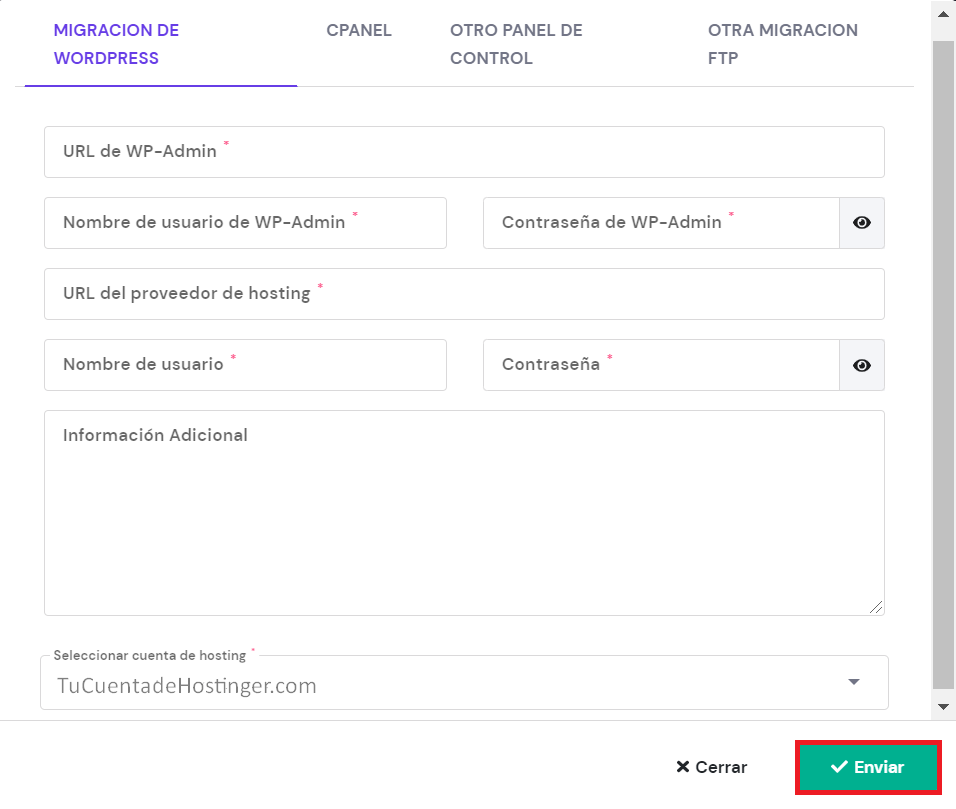The height and width of the screenshot is (809, 956).
Task: Click the textarea resize handle on Información Adicional
Action: [x=878, y=608]
